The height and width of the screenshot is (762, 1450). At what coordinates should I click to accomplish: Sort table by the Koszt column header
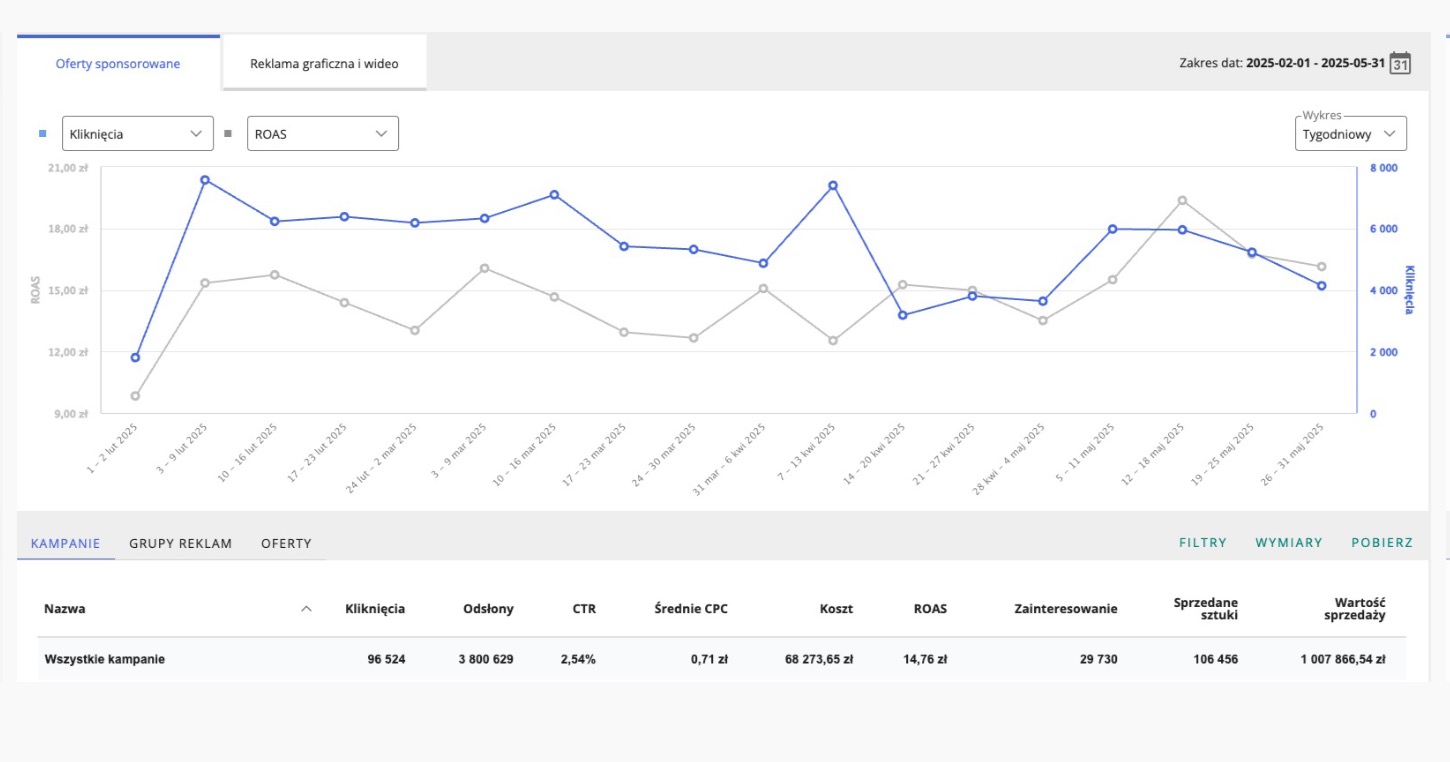[836, 609]
